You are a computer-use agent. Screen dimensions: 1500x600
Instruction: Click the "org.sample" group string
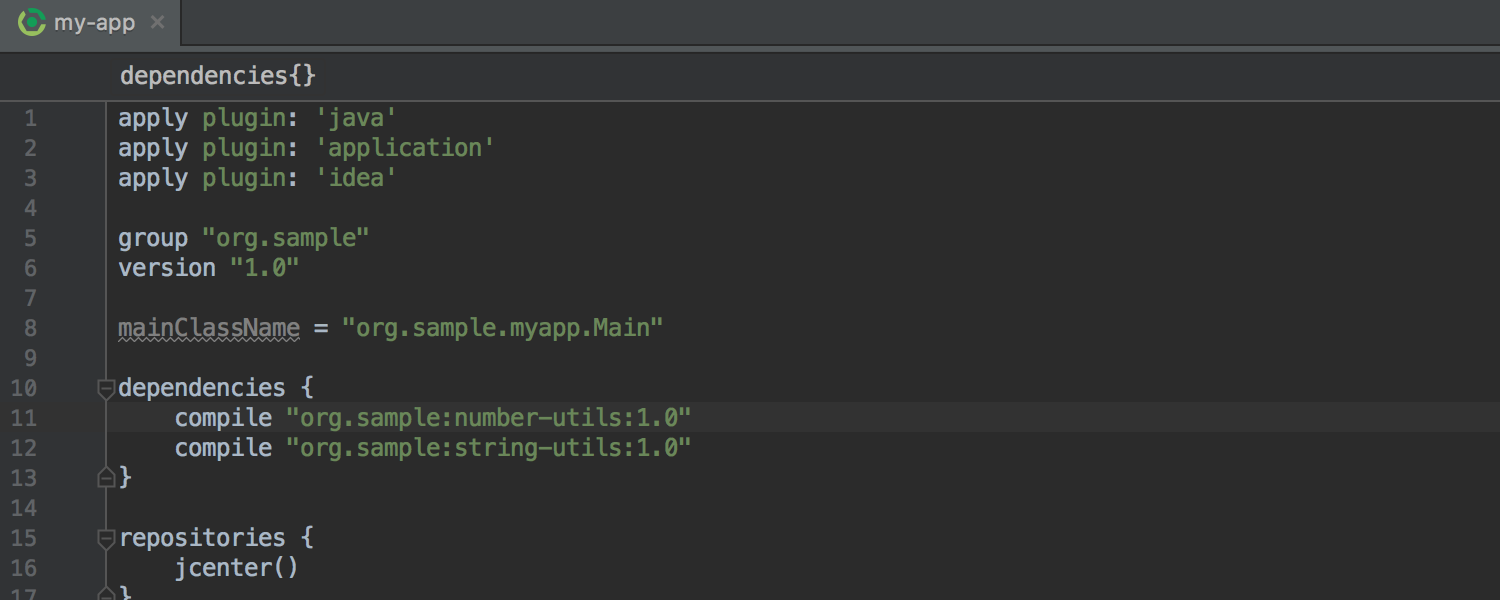(286, 238)
